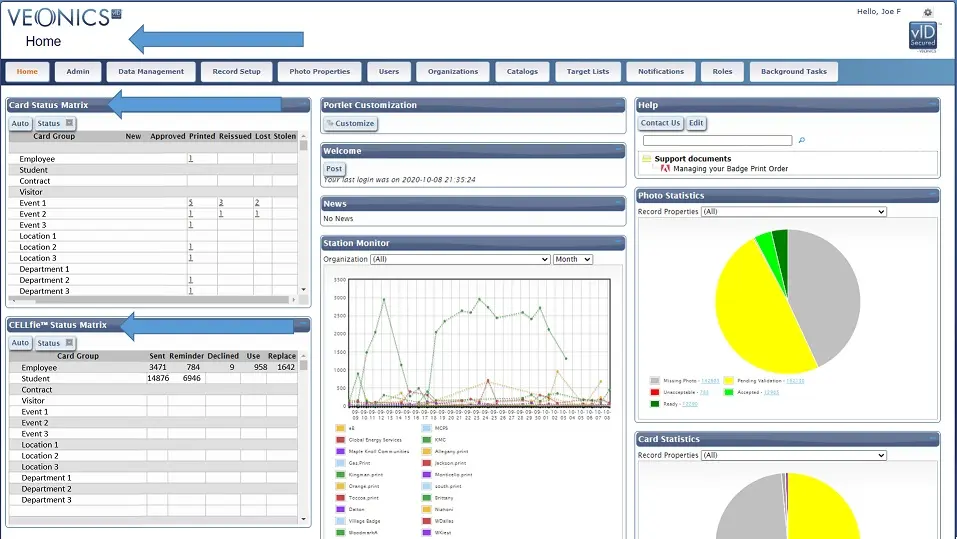Click the Customize button's icon

pyautogui.click(x=330, y=124)
